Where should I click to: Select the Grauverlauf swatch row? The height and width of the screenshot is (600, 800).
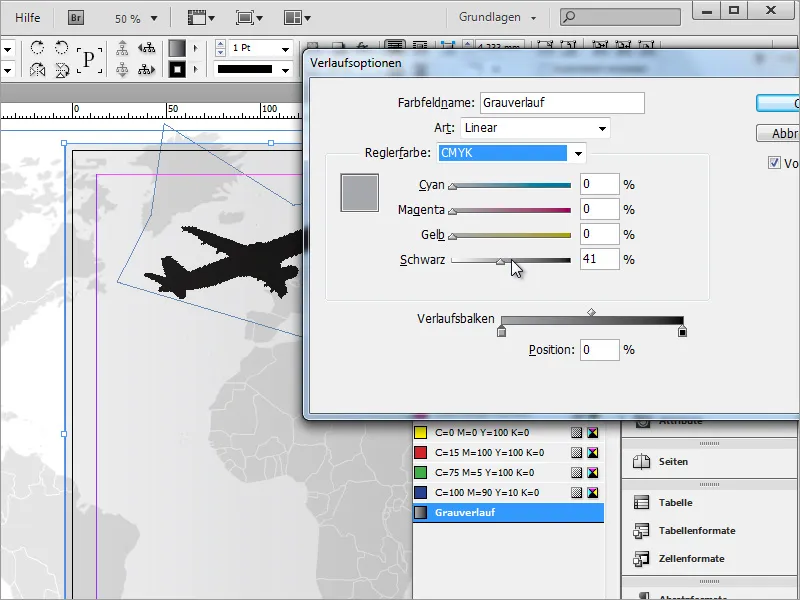508,512
